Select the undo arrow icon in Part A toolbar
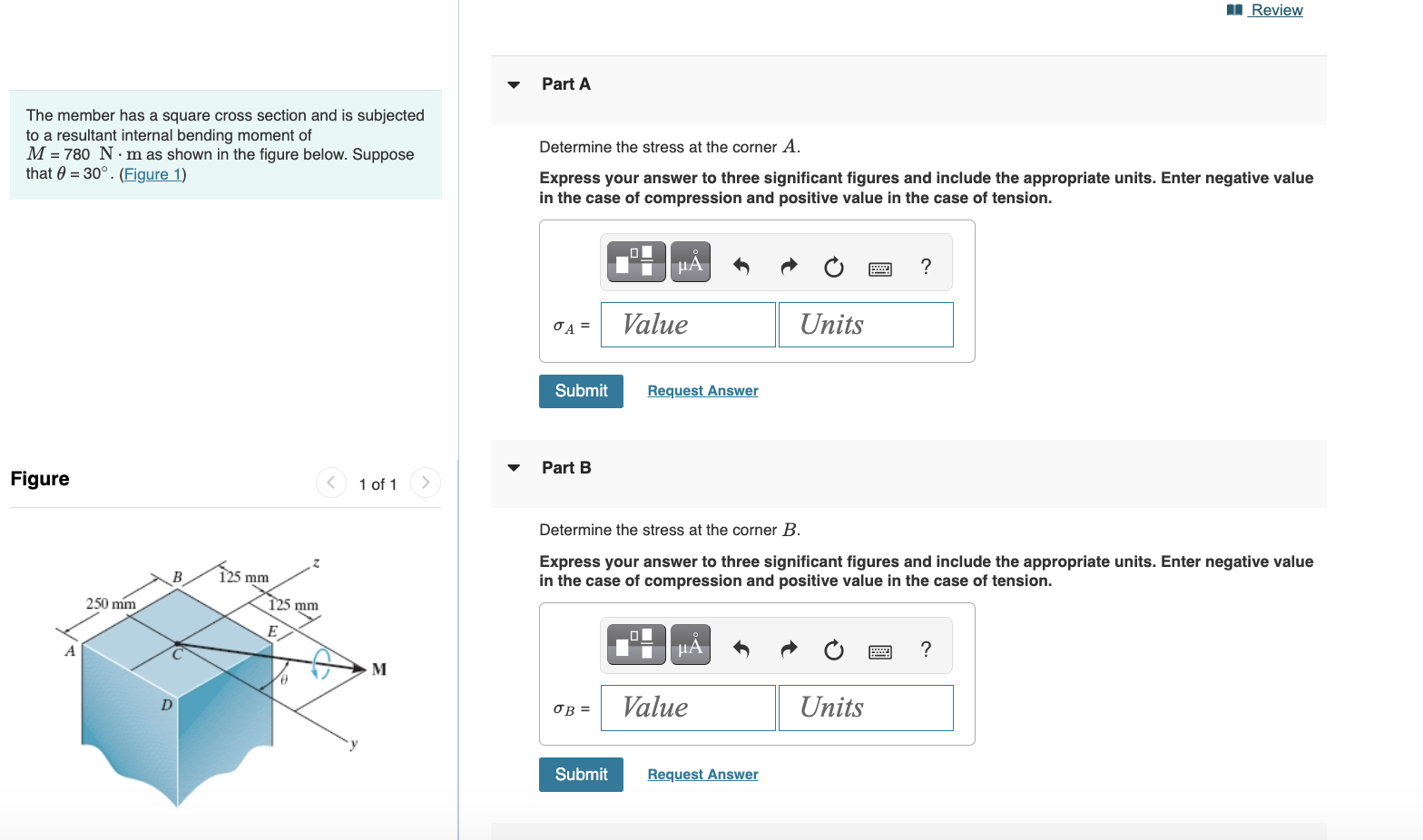1423x840 pixels. pyautogui.click(x=741, y=266)
